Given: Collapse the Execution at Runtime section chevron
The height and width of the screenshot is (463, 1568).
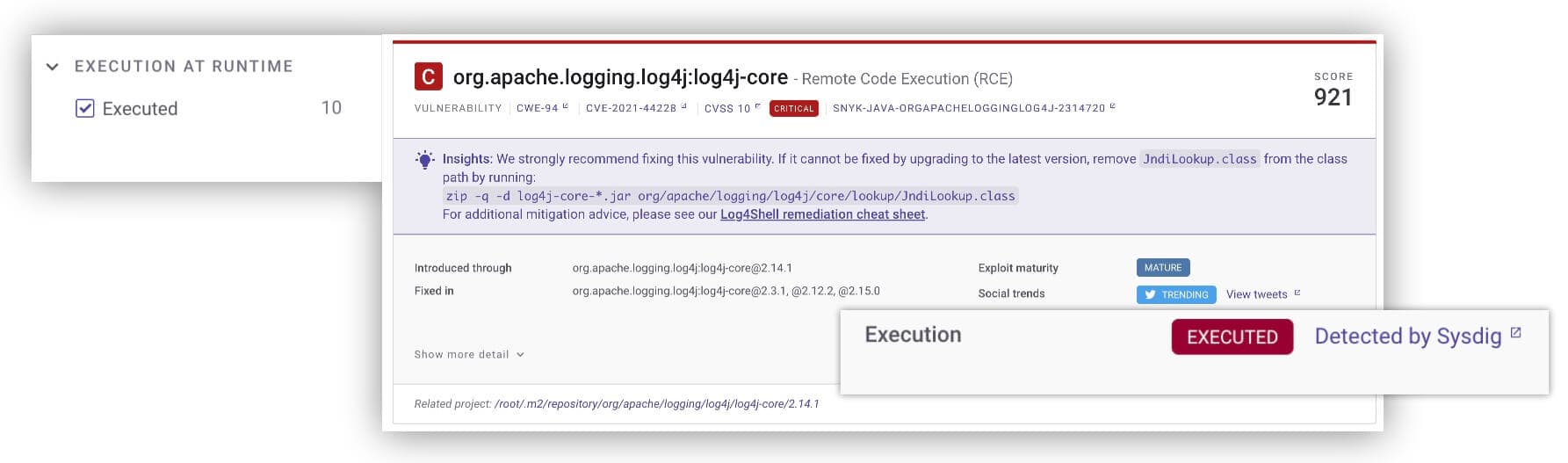Looking at the screenshot, I should 53,67.
